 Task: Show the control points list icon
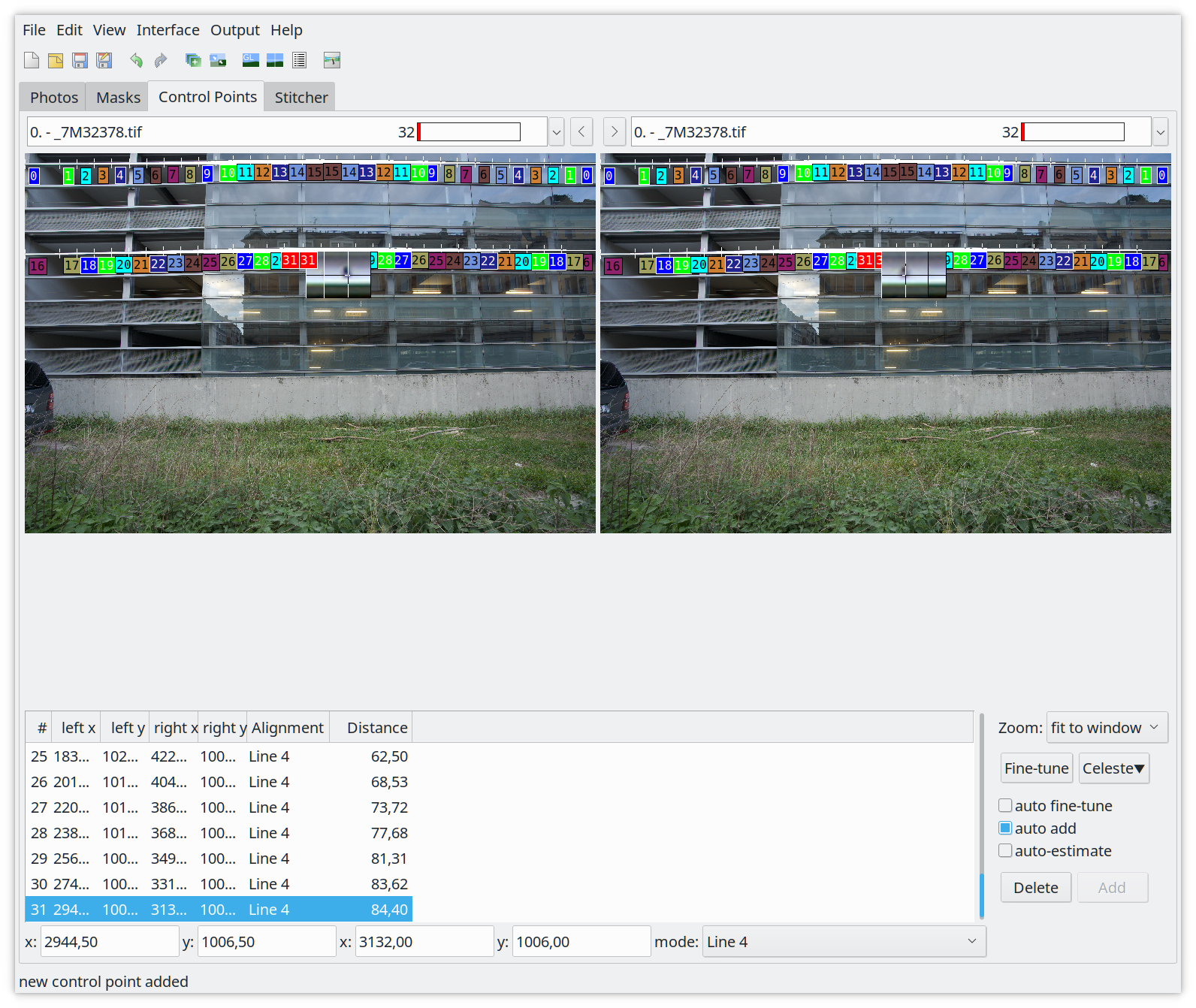(x=299, y=60)
